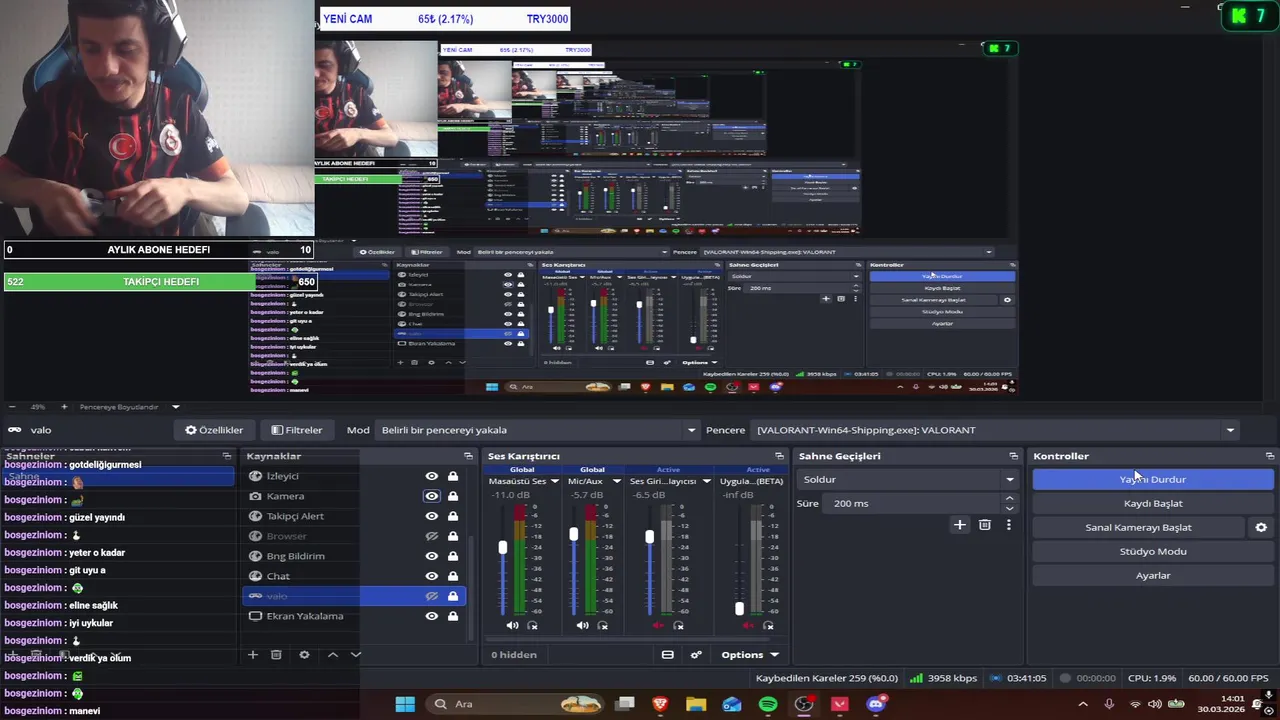Add a new source in Kaynaklar panel
This screenshot has width=1280, height=720.
tap(253, 655)
